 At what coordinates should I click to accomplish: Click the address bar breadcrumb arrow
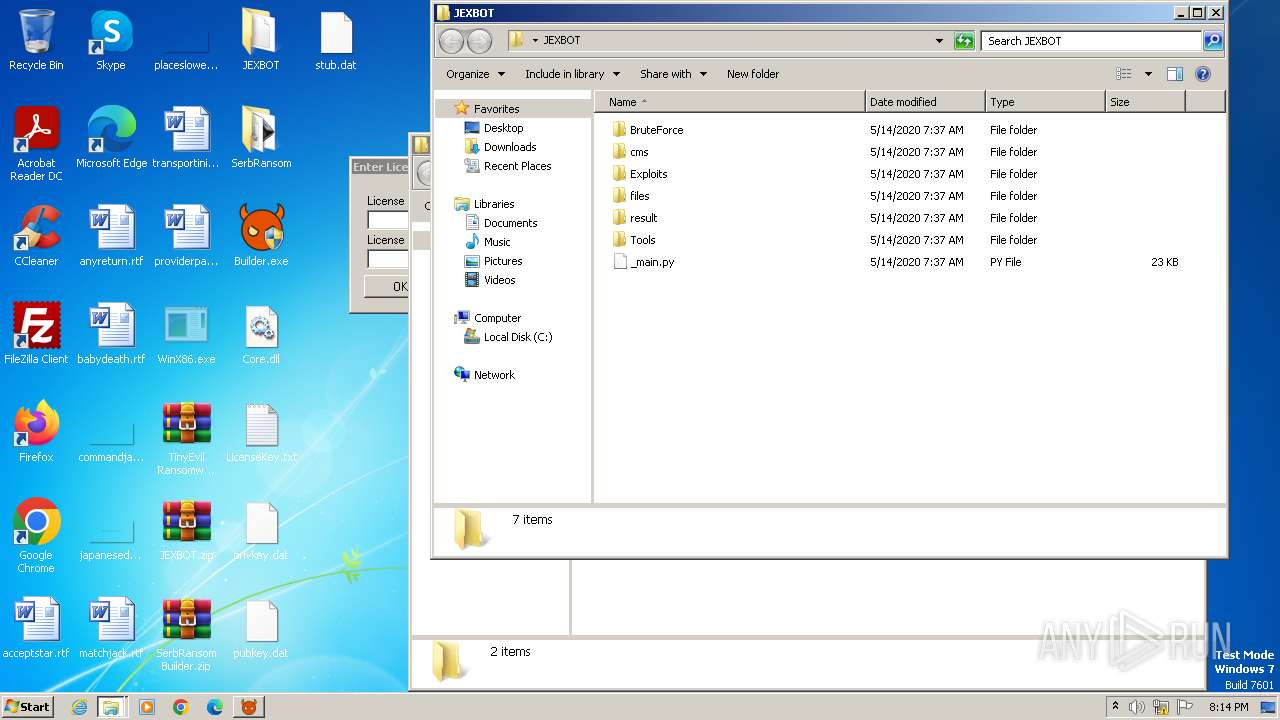[536, 41]
